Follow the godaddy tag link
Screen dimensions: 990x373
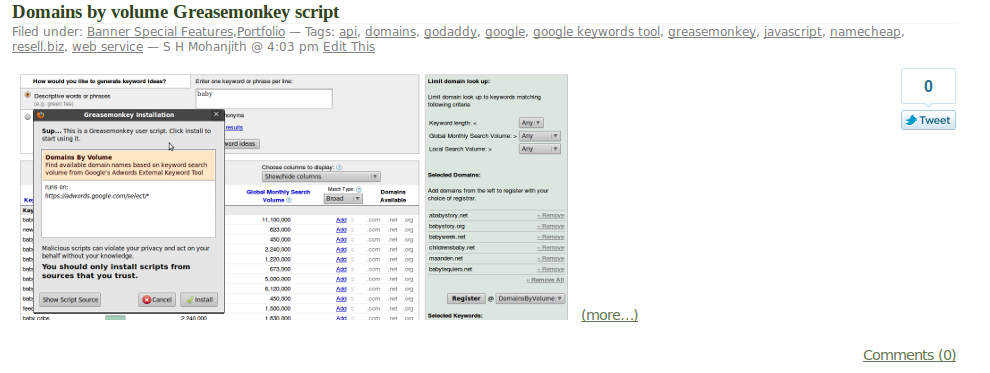point(450,32)
